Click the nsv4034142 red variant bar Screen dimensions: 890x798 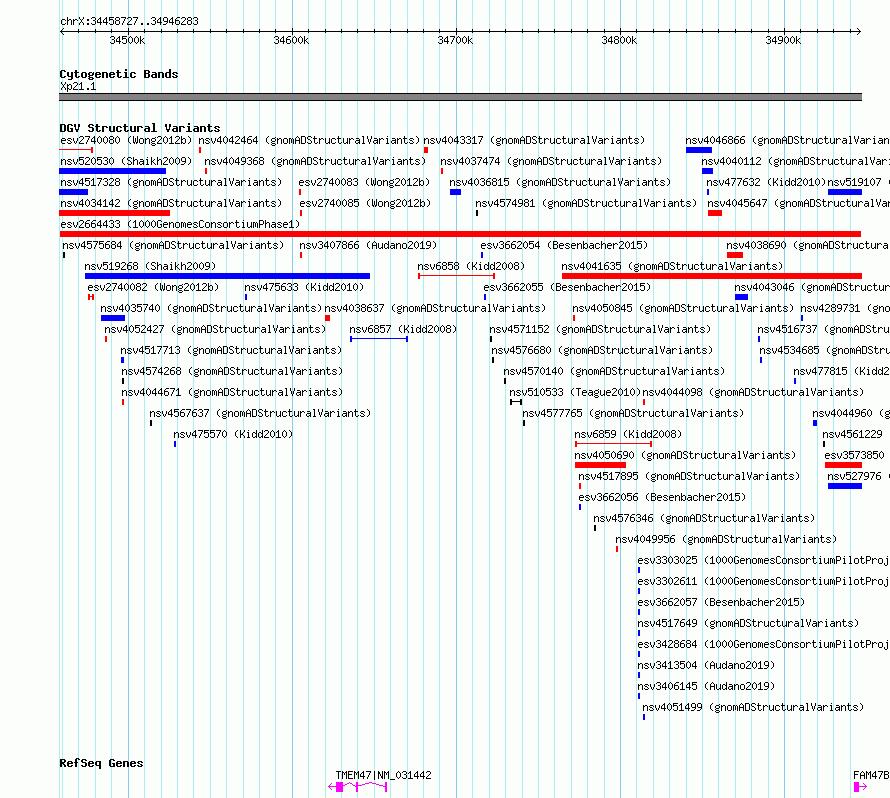click(115, 213)
